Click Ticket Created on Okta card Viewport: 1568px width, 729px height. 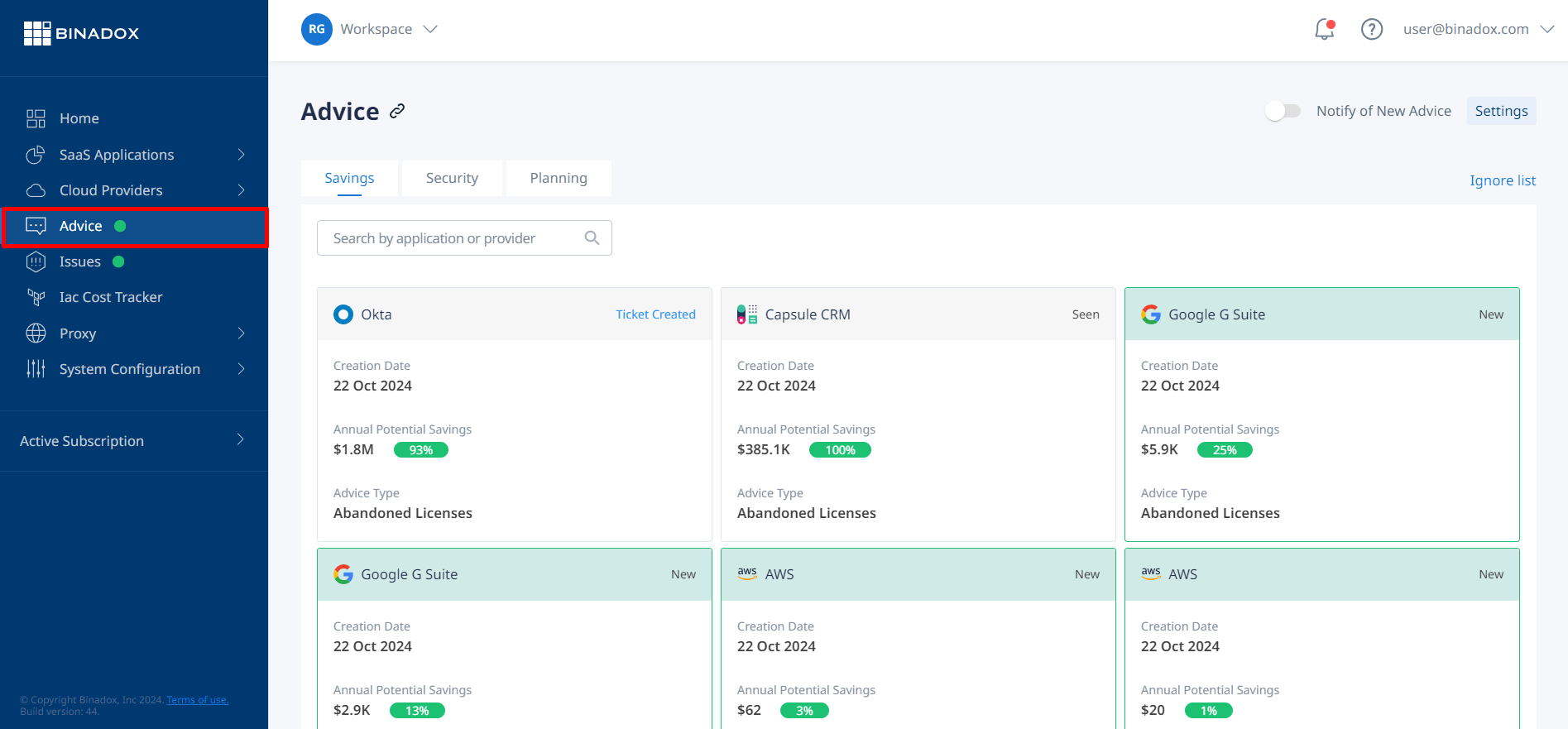(x=655, y=314)
